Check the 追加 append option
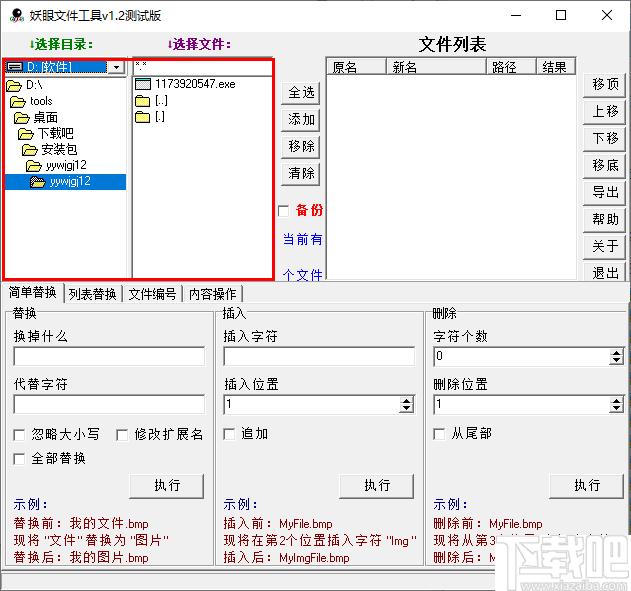This screenshot has width=631, height=591. point(229,434)
